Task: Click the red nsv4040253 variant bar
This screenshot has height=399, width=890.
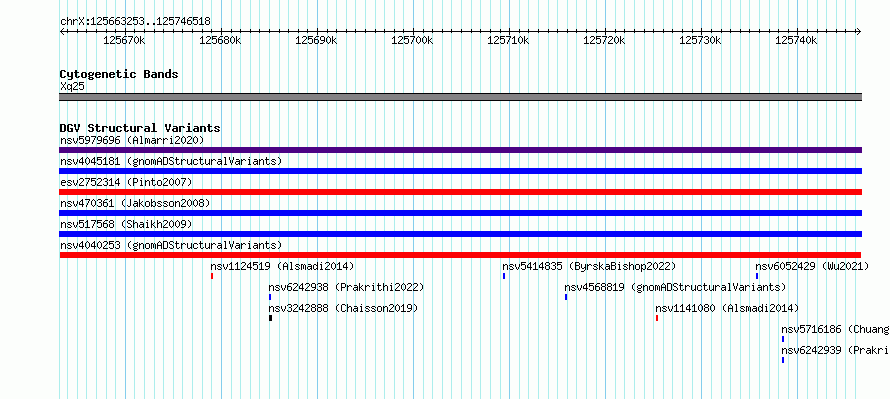Action: point(460,255)
